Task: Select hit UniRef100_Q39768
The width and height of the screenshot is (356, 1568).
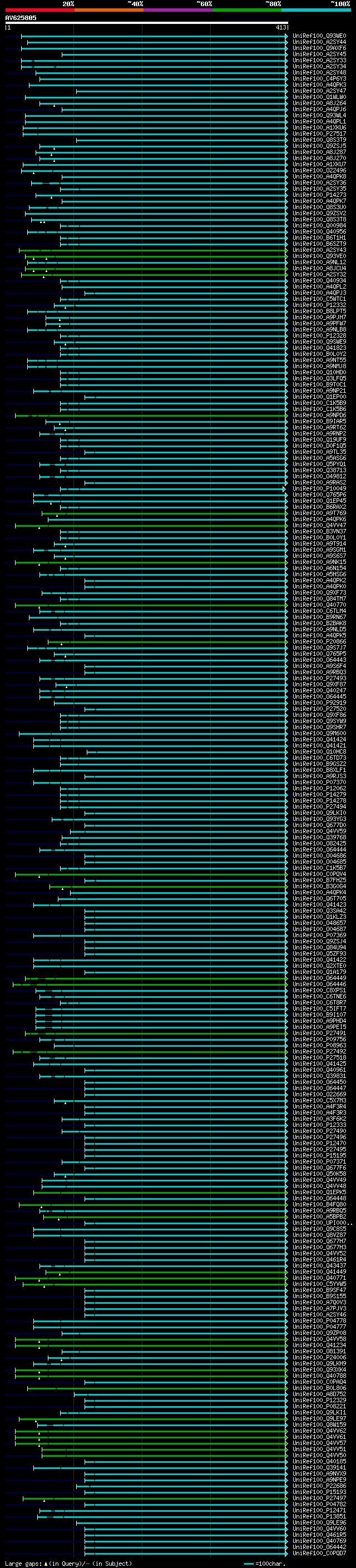Action: 319,838
